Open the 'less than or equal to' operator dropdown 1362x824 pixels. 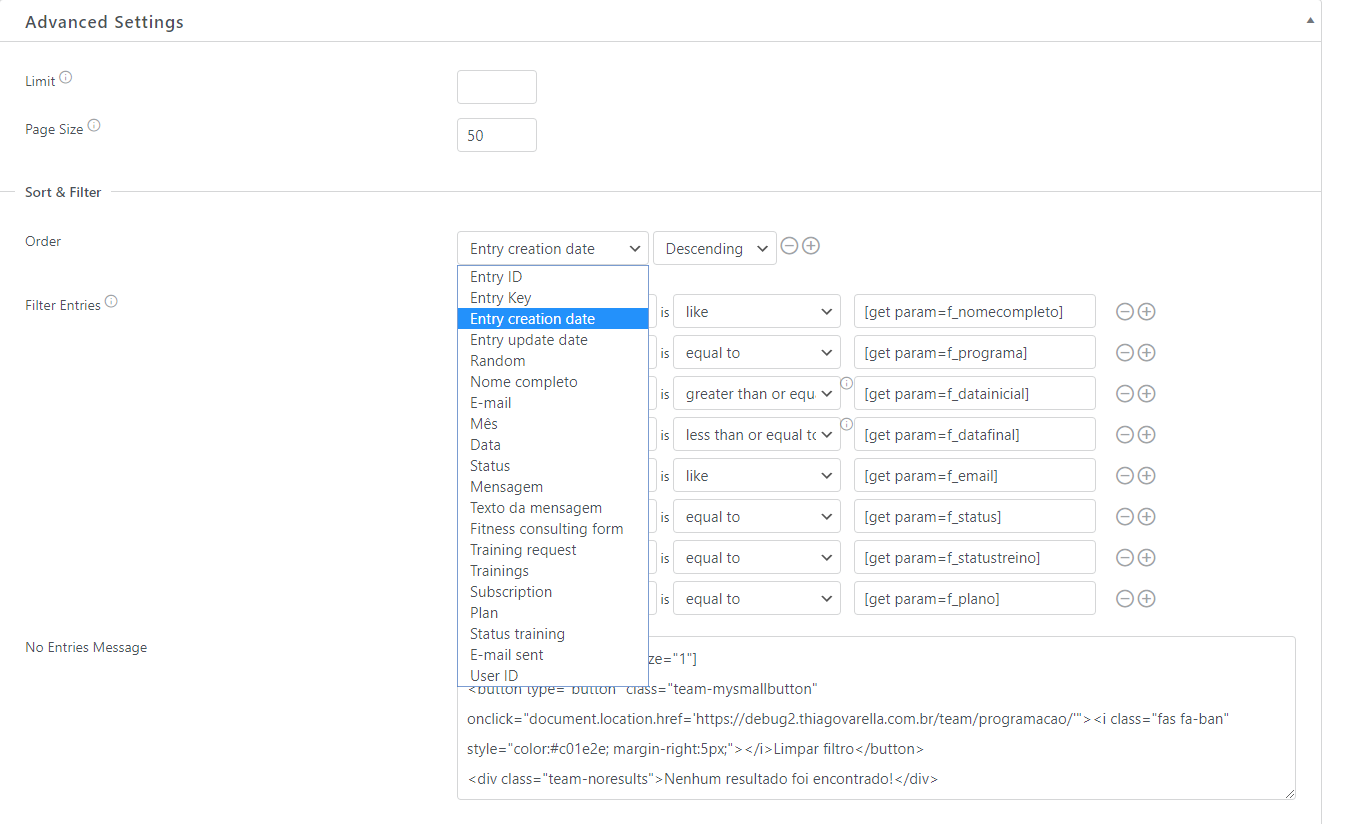(756, 435)
